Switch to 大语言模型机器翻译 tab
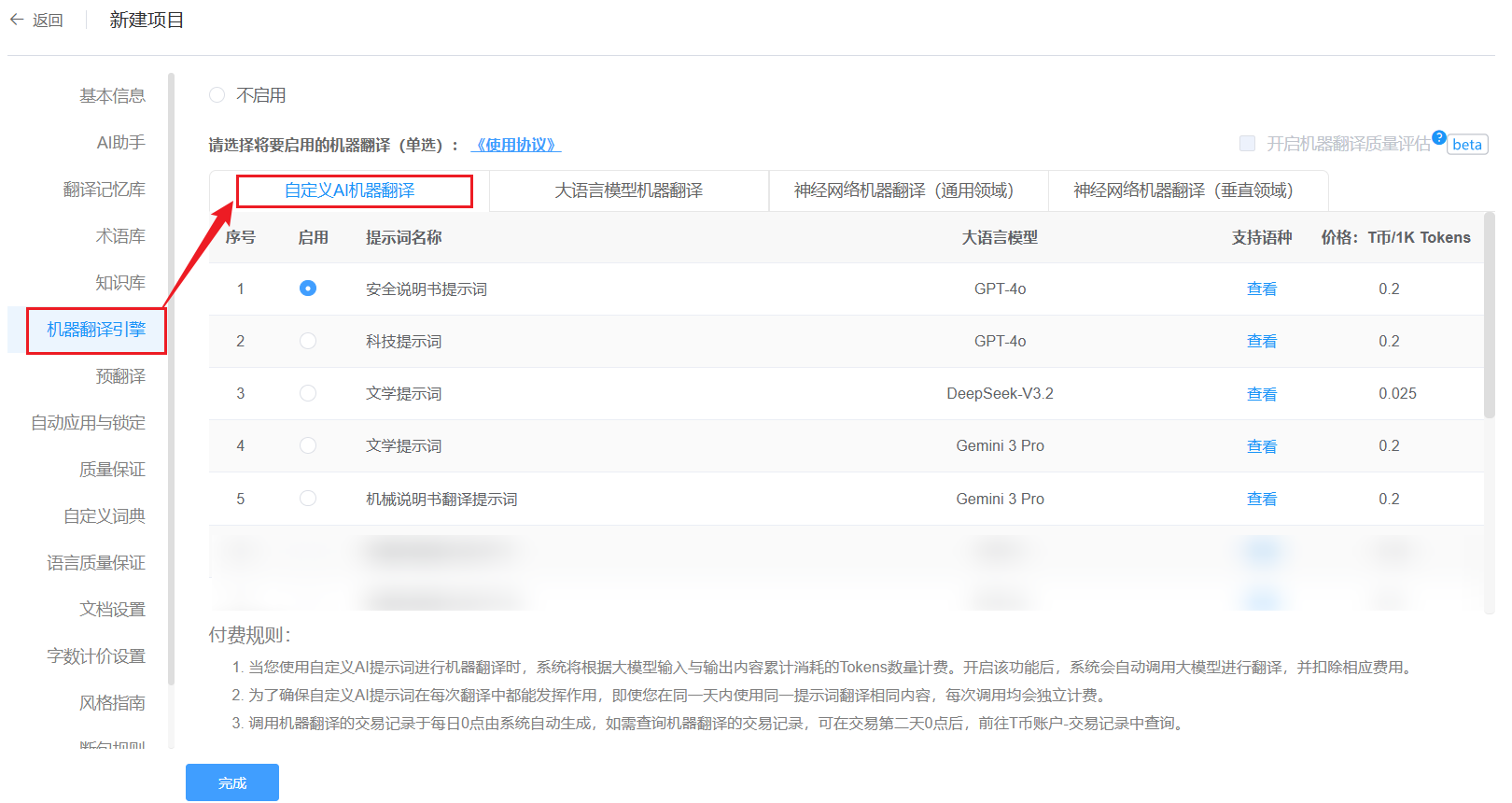This screenshot has height=803, width=1512. tap(628, 190)
